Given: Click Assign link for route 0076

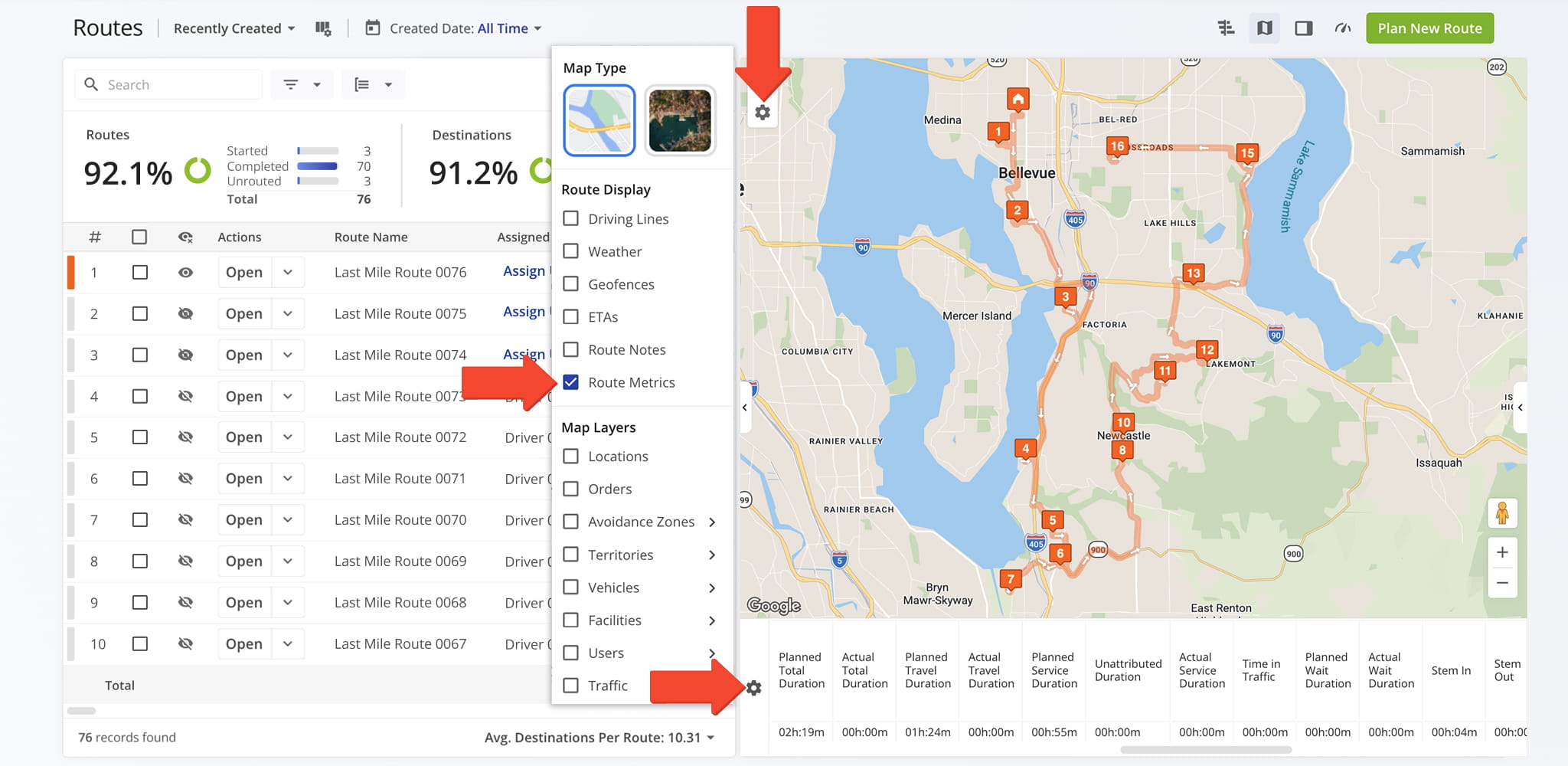Looking at the screenshot, I should [524, 271].
